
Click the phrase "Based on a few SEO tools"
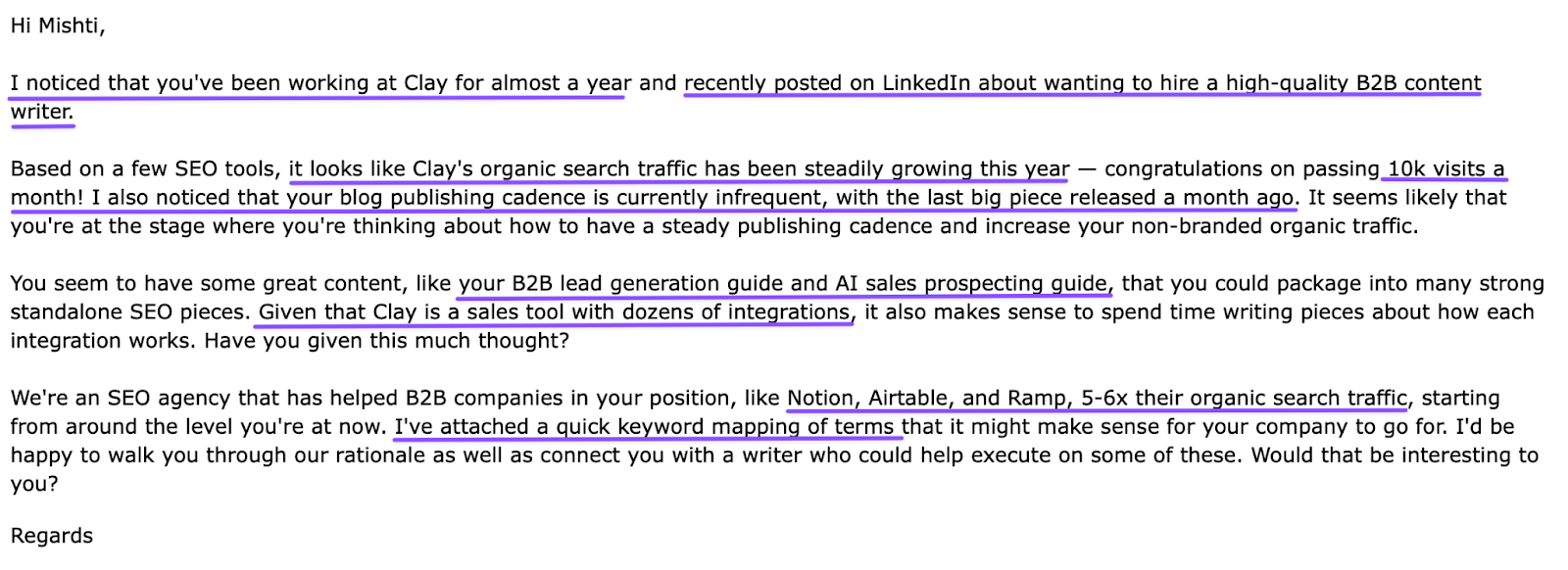[145, 168]
